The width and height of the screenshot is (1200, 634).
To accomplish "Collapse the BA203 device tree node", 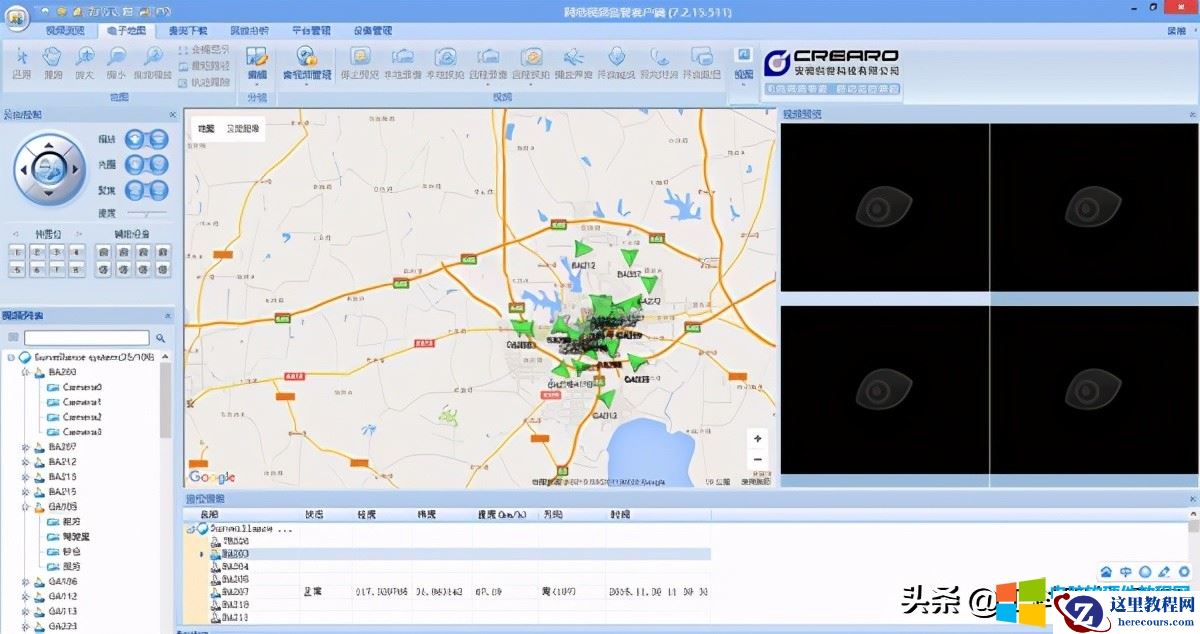I will coord(25,372).
